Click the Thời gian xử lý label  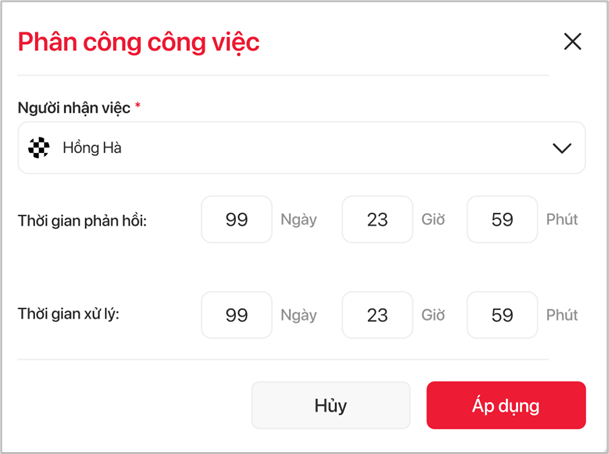[75, 315]
